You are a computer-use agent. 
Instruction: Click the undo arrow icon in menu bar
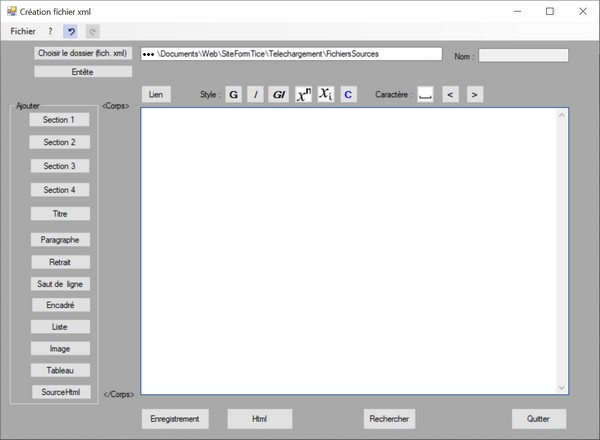(71, 31)
